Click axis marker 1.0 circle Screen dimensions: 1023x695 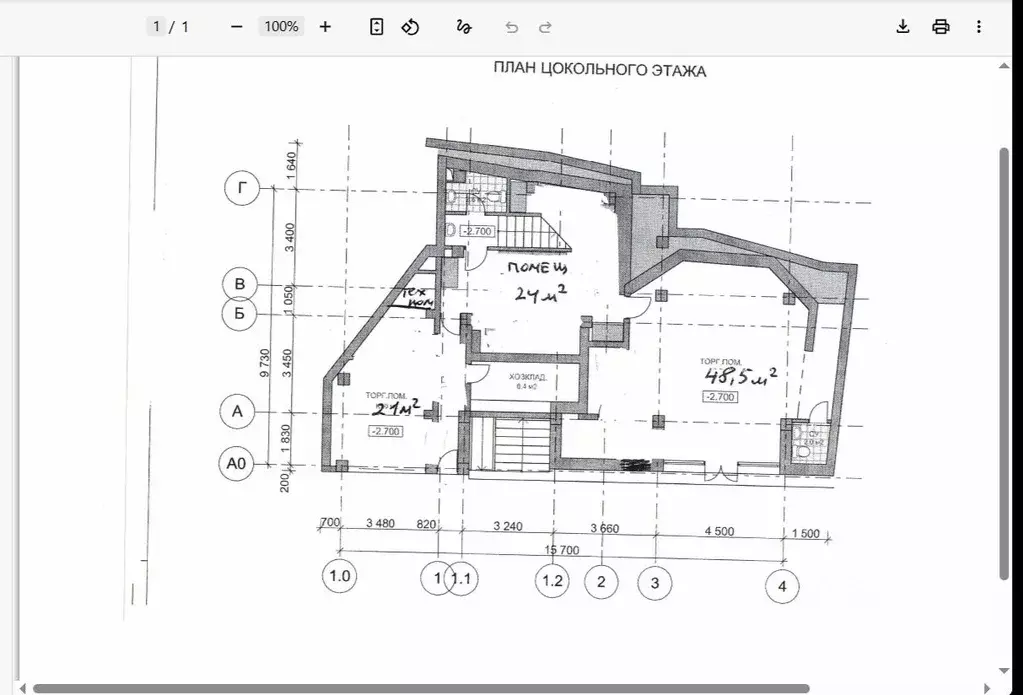click(x=340, y=576)
